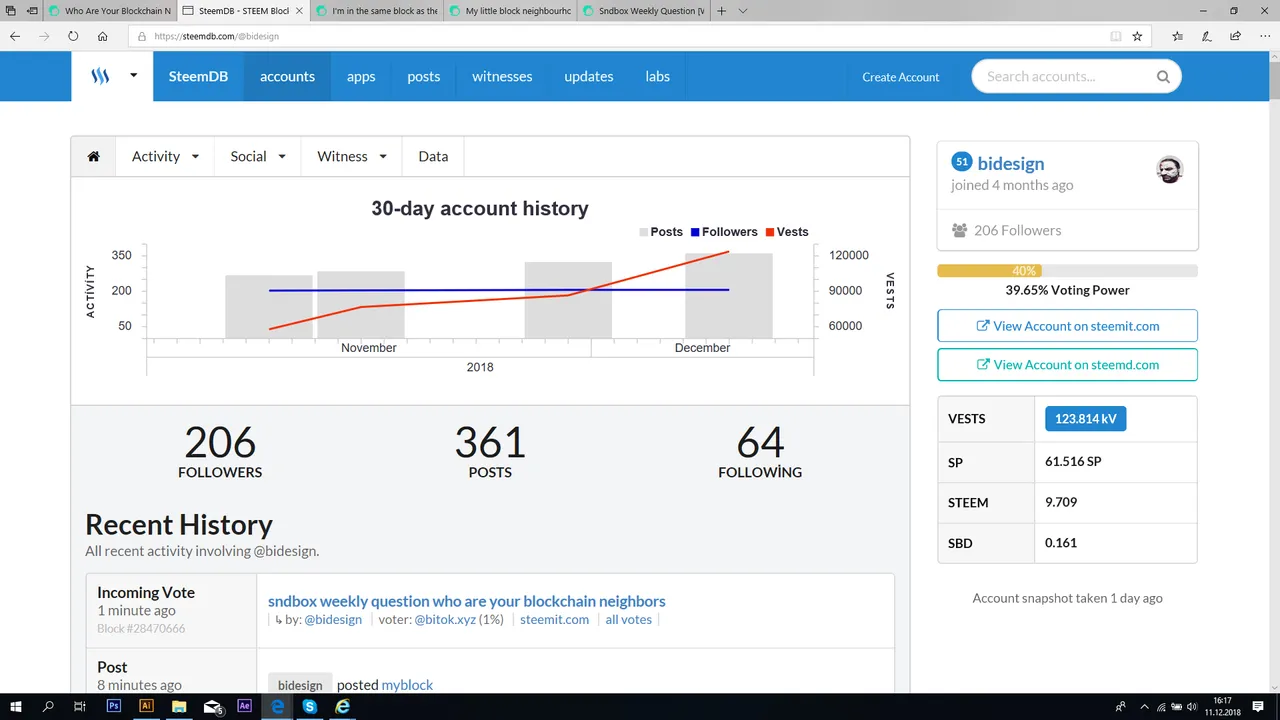Add page to favorites star icon
Image resolution: width=1280 pixels, height=720 pixels.
click(x=1137, y=36)
